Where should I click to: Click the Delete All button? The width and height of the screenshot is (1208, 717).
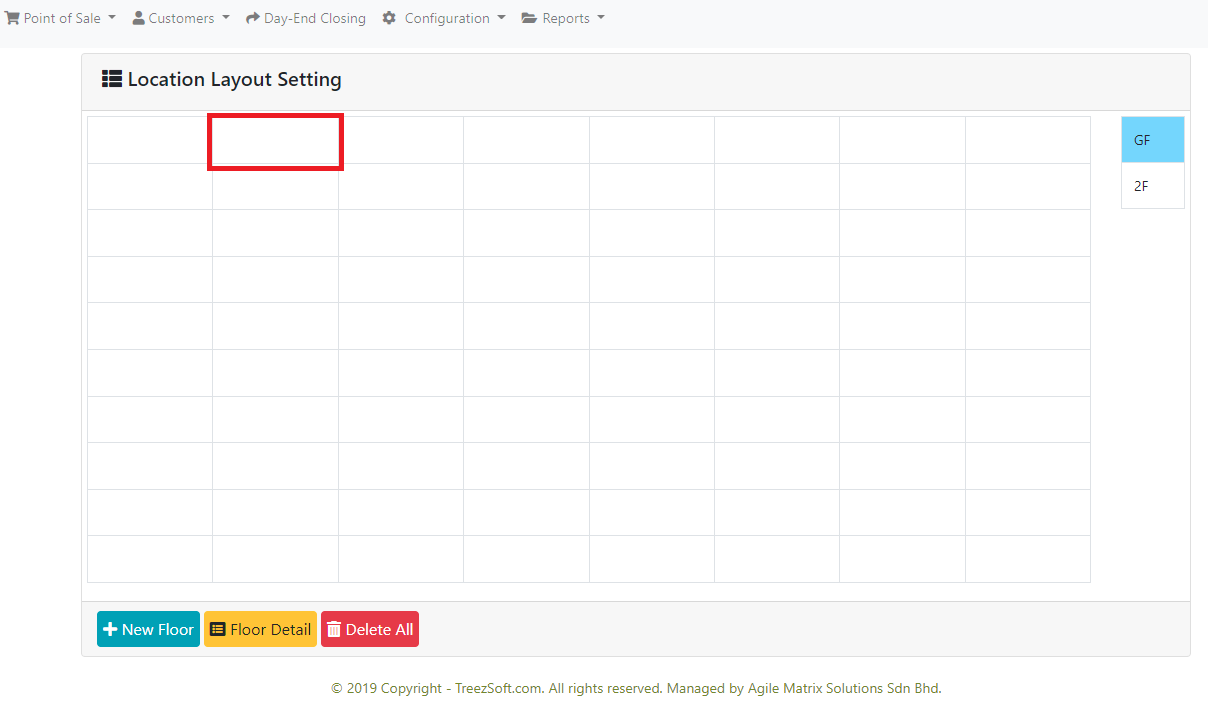[370, 630]
